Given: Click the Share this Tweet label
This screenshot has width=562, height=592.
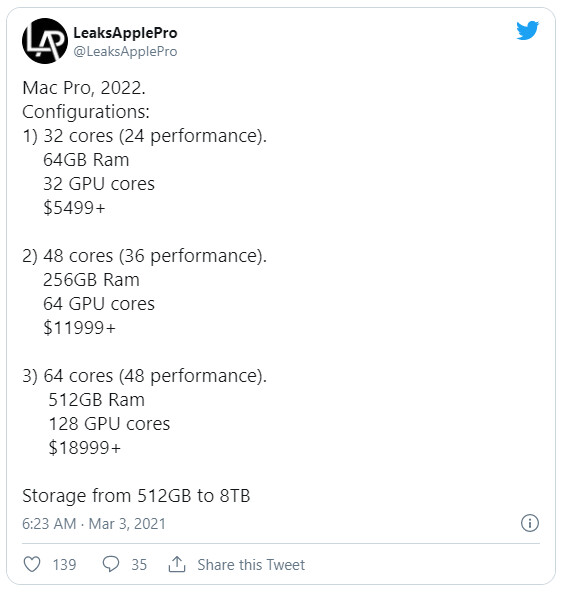Looking at the screenshot, I should point(251,565).
